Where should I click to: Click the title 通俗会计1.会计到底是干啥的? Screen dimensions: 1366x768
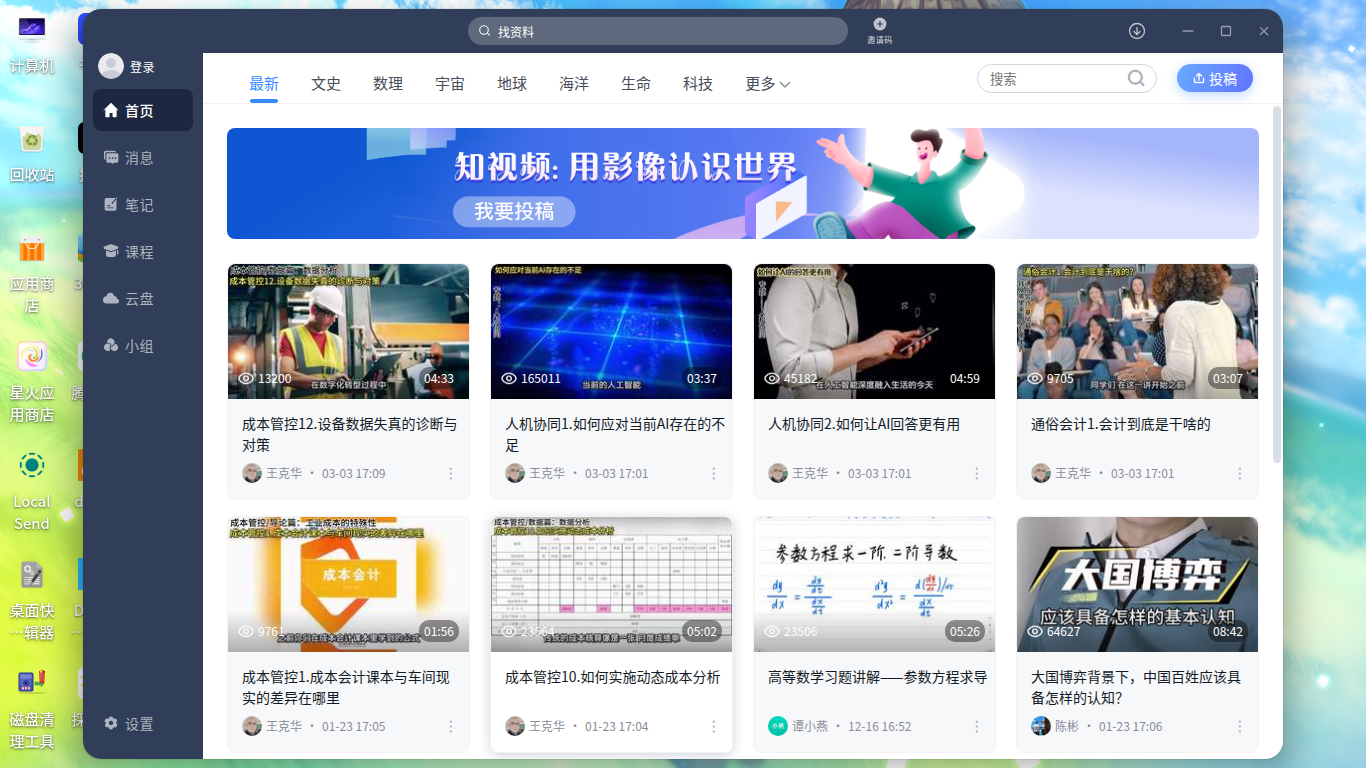click(x=1121, y=424)
